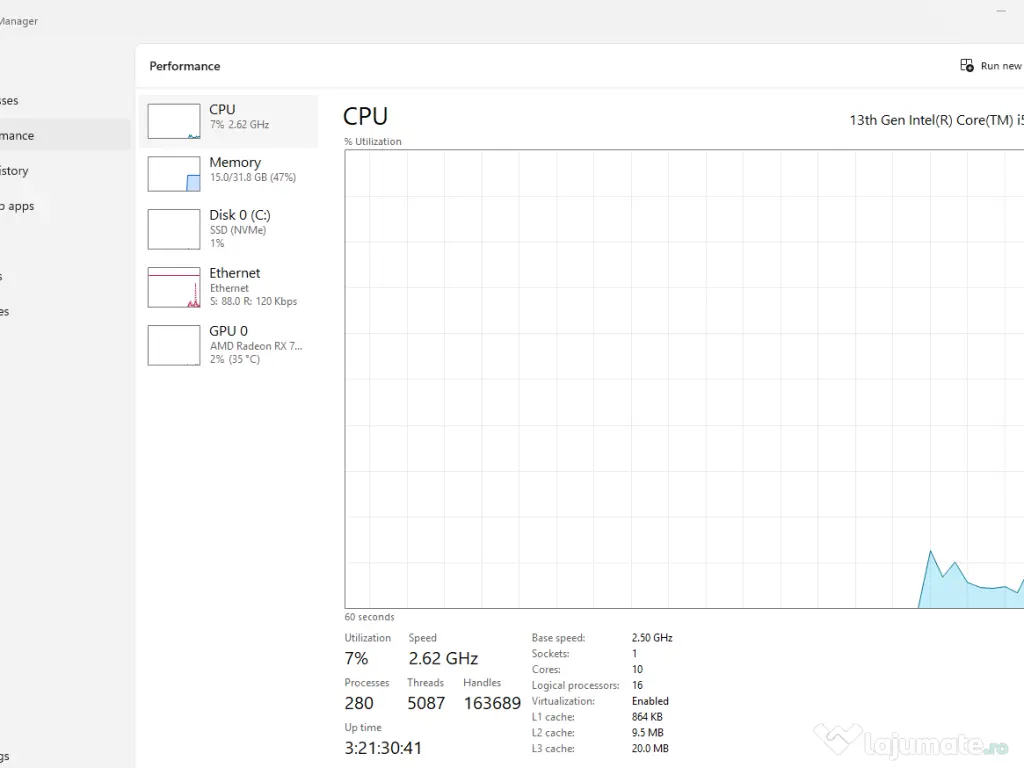
Task: Select the CPU mini graph thumbnail
Action: click(x=174, y=121)
